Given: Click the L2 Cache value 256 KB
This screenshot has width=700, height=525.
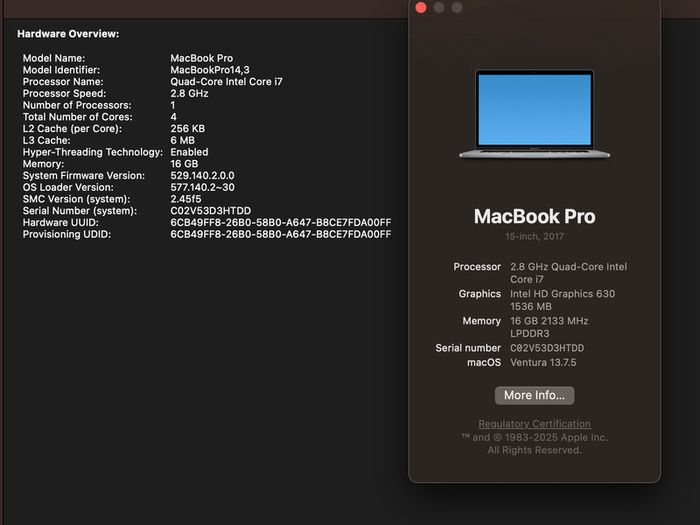Looking at the screenshot, I should point(188,129).
